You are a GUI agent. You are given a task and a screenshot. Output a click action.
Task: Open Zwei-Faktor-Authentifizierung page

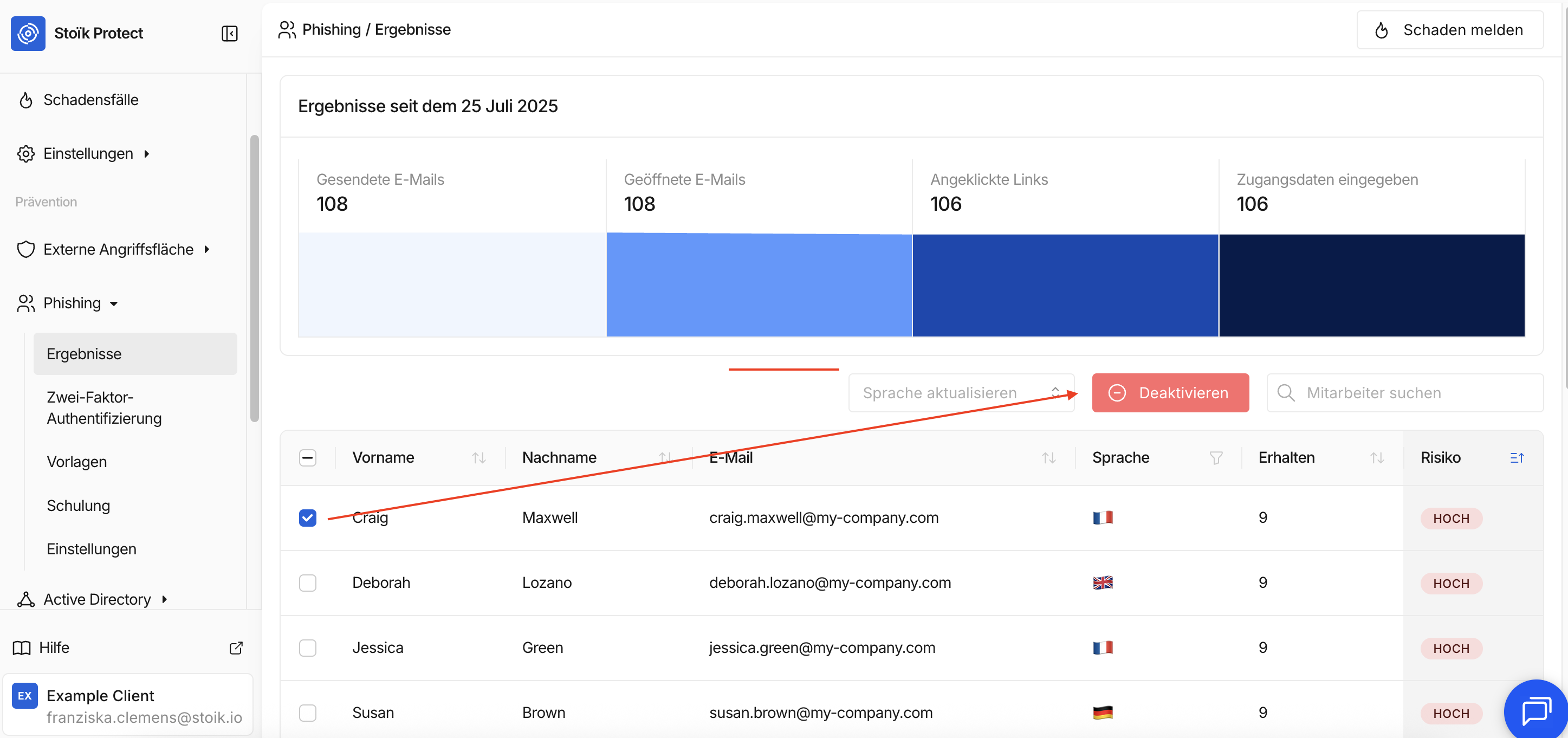pos(104,407)
